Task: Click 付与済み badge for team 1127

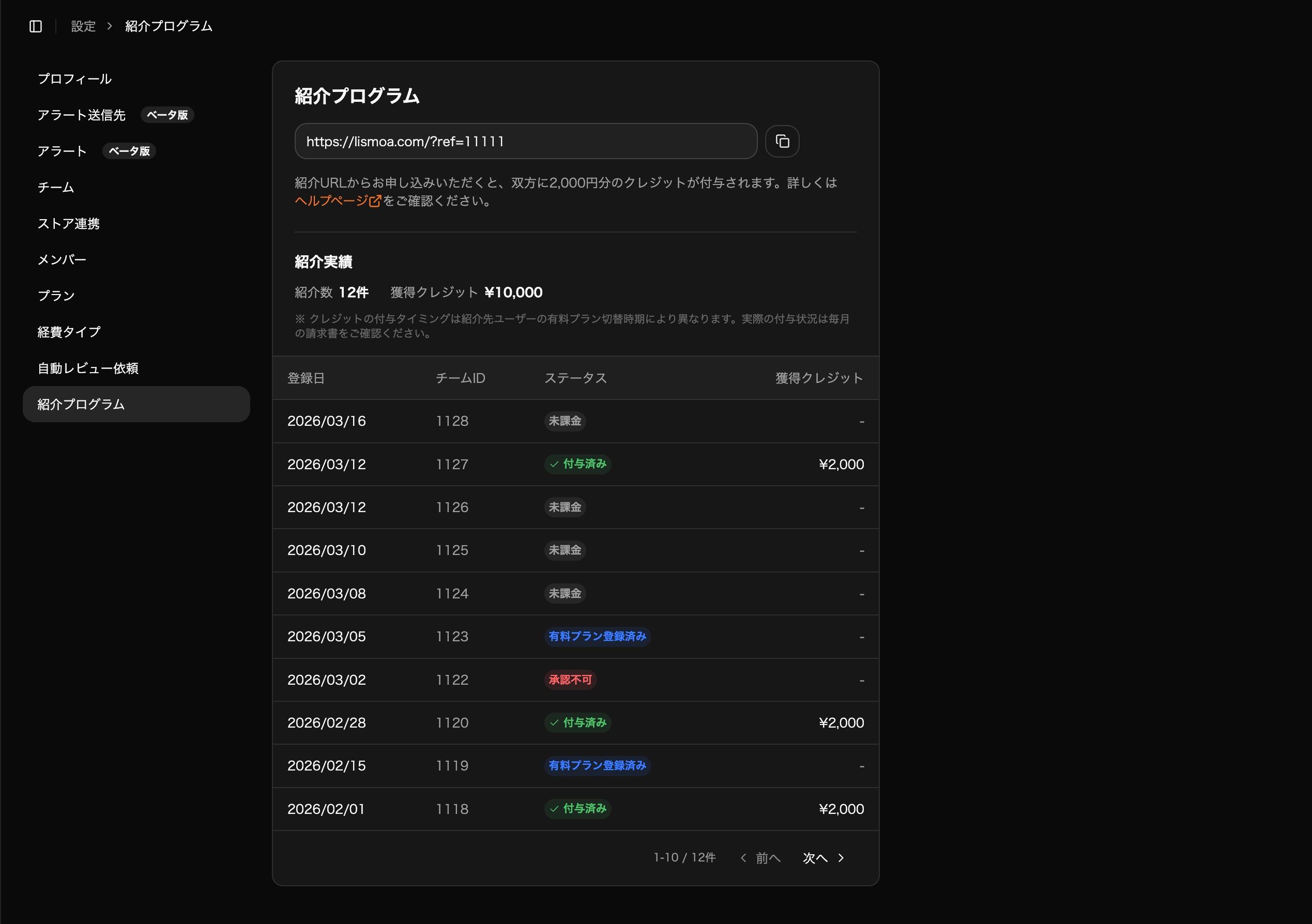Action: click(578, 464)
